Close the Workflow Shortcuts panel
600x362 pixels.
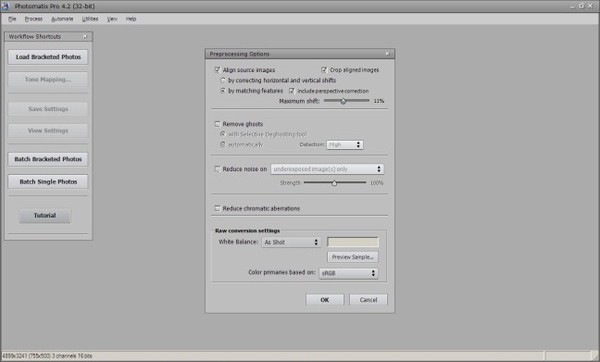coord(85,37)
